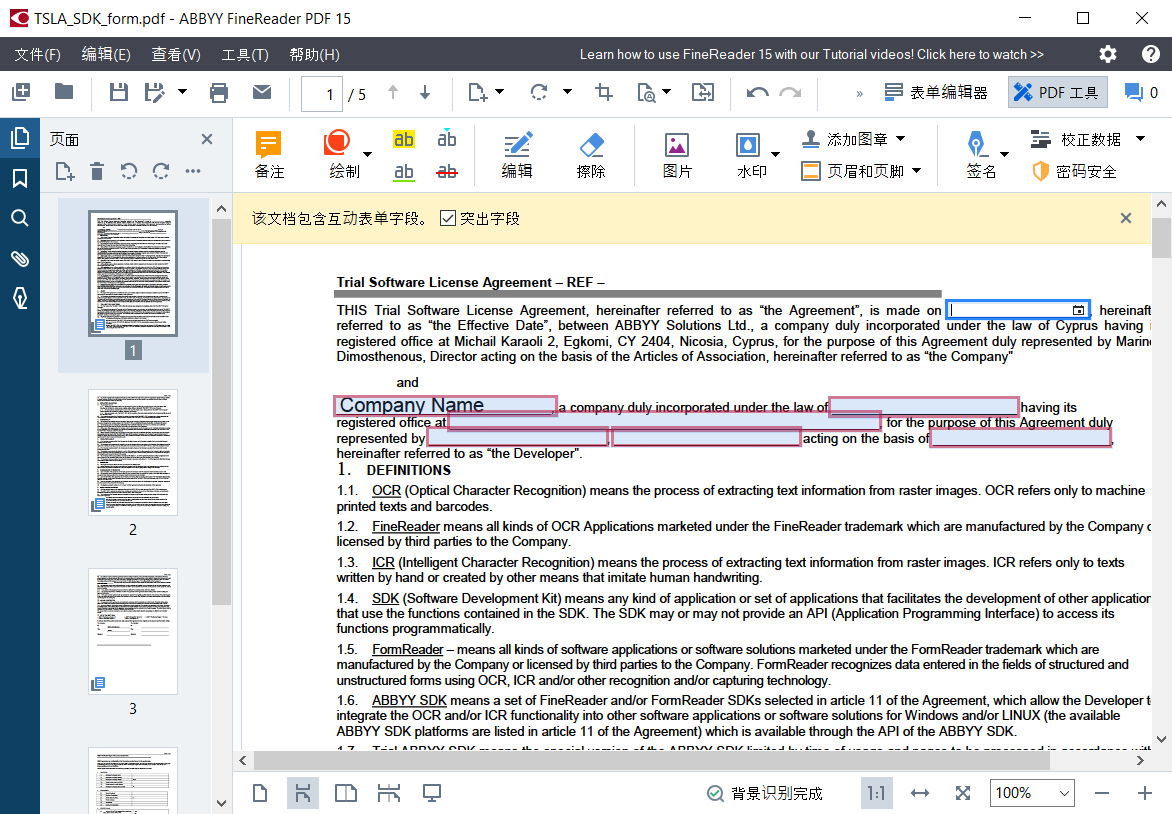This screenshot has width=1172, height=814.
Task: Click the Form Editor (表单编辑器) button
Action: coord(936,93)
